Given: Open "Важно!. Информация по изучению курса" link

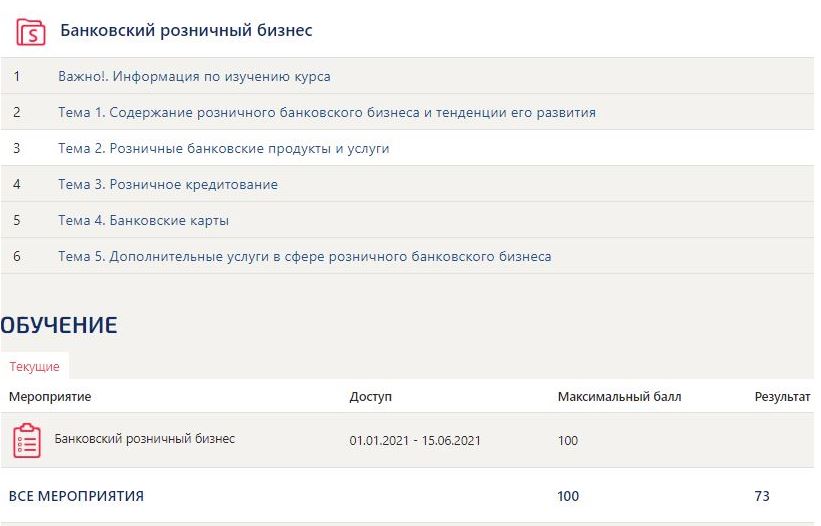Looking at the screenshot, I should tap(194, 76).
